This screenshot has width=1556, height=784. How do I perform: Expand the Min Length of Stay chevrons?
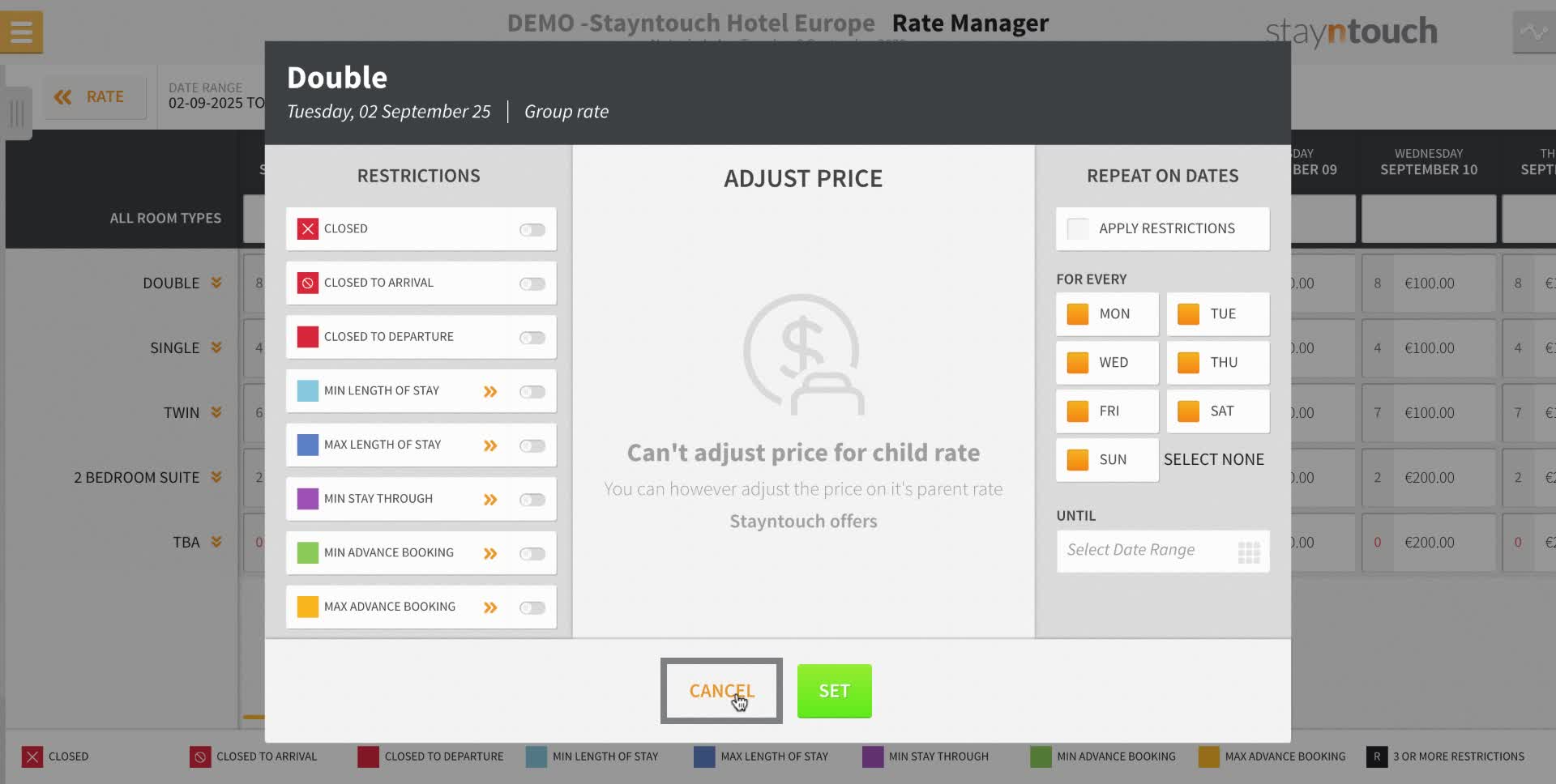(x=490, y=392)
